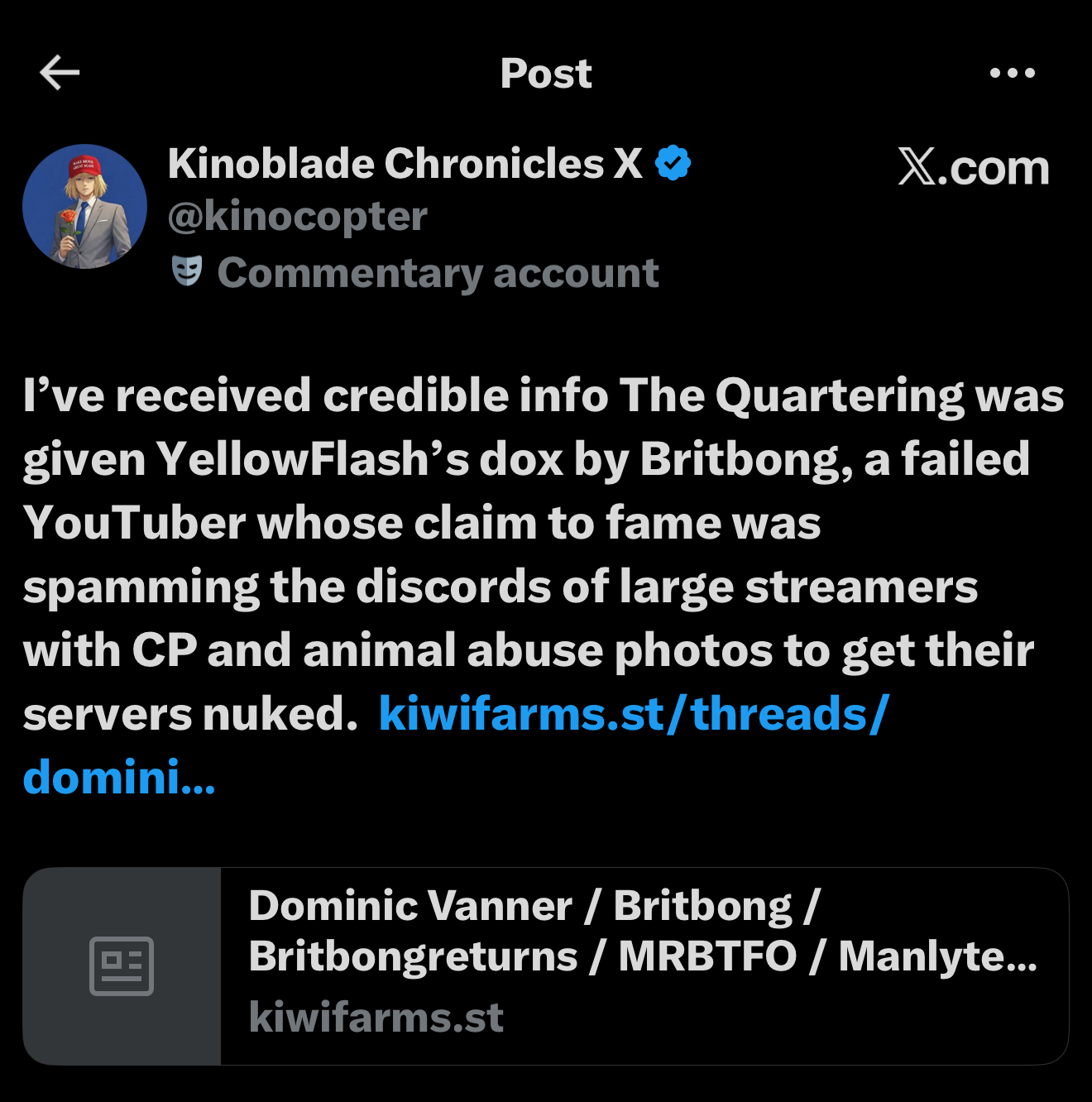The height and width of the screenshot is (1102, 1092).
Task: Open the Dominic Vanner link card title
Action: coord(643,931)
